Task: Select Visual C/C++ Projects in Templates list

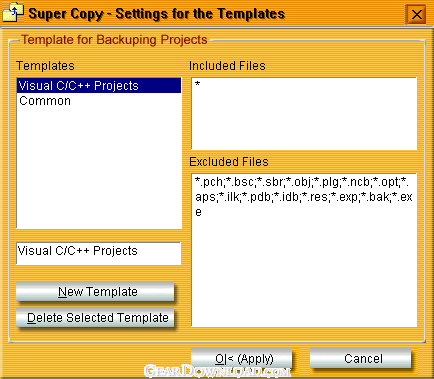Action: click(x=99, y=86)
